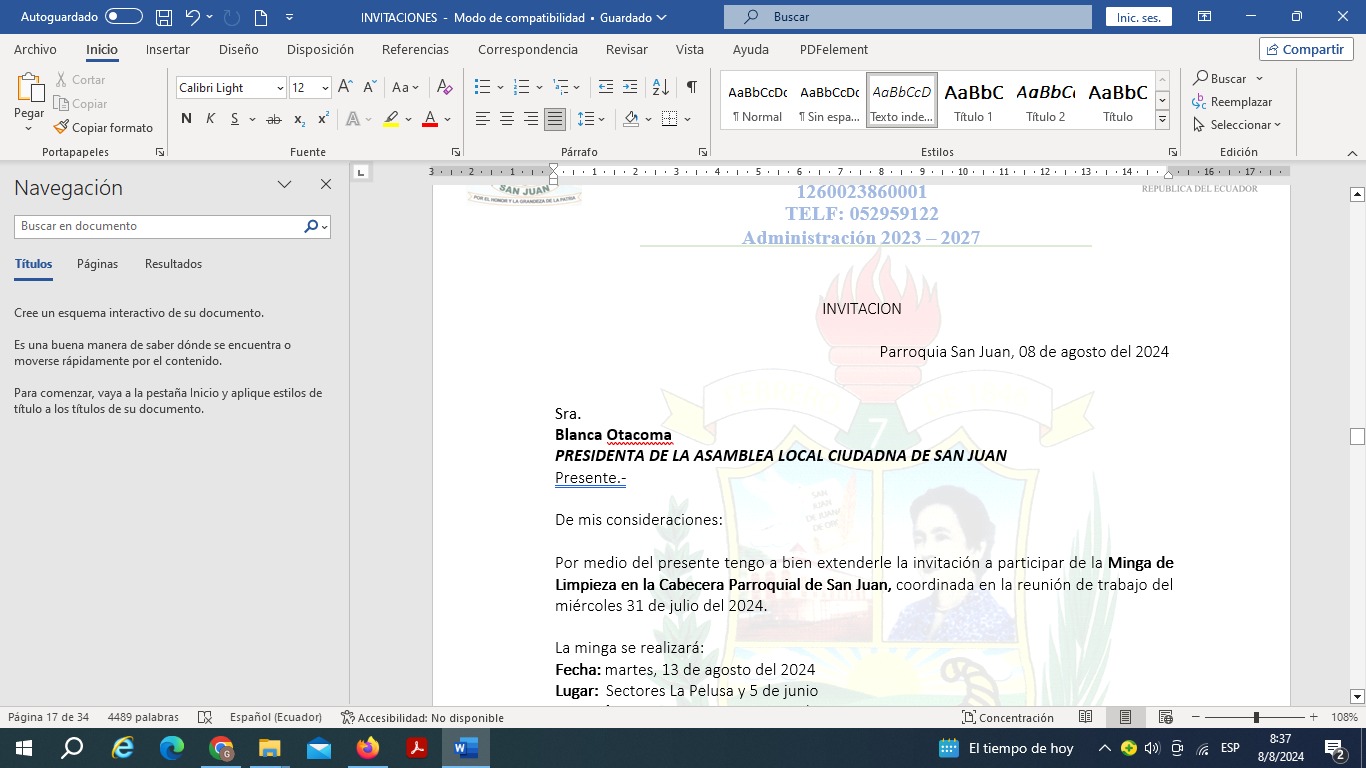The width and height of the screenshot is (1366, 768).
Task: Toggle bullet list formatting
Action: tap(482, 88)
